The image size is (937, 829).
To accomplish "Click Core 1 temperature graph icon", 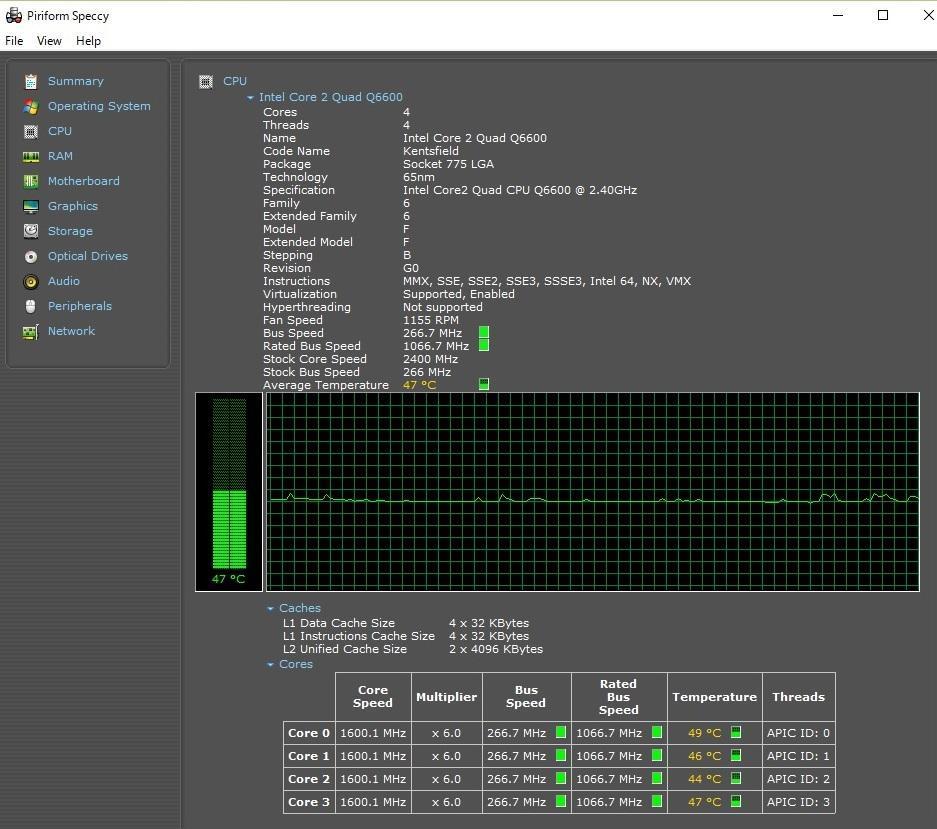I will tap(736, 755).
